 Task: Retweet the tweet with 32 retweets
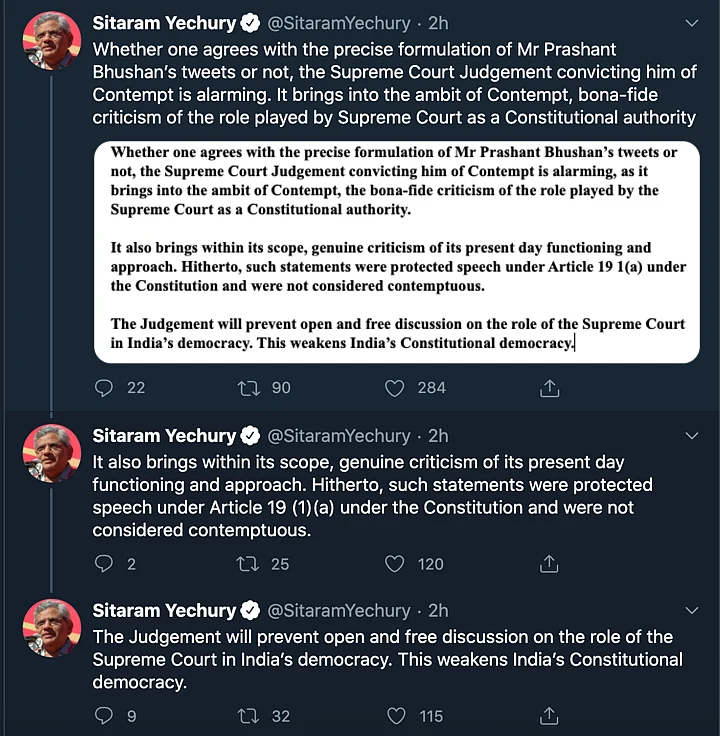point(248,716)
